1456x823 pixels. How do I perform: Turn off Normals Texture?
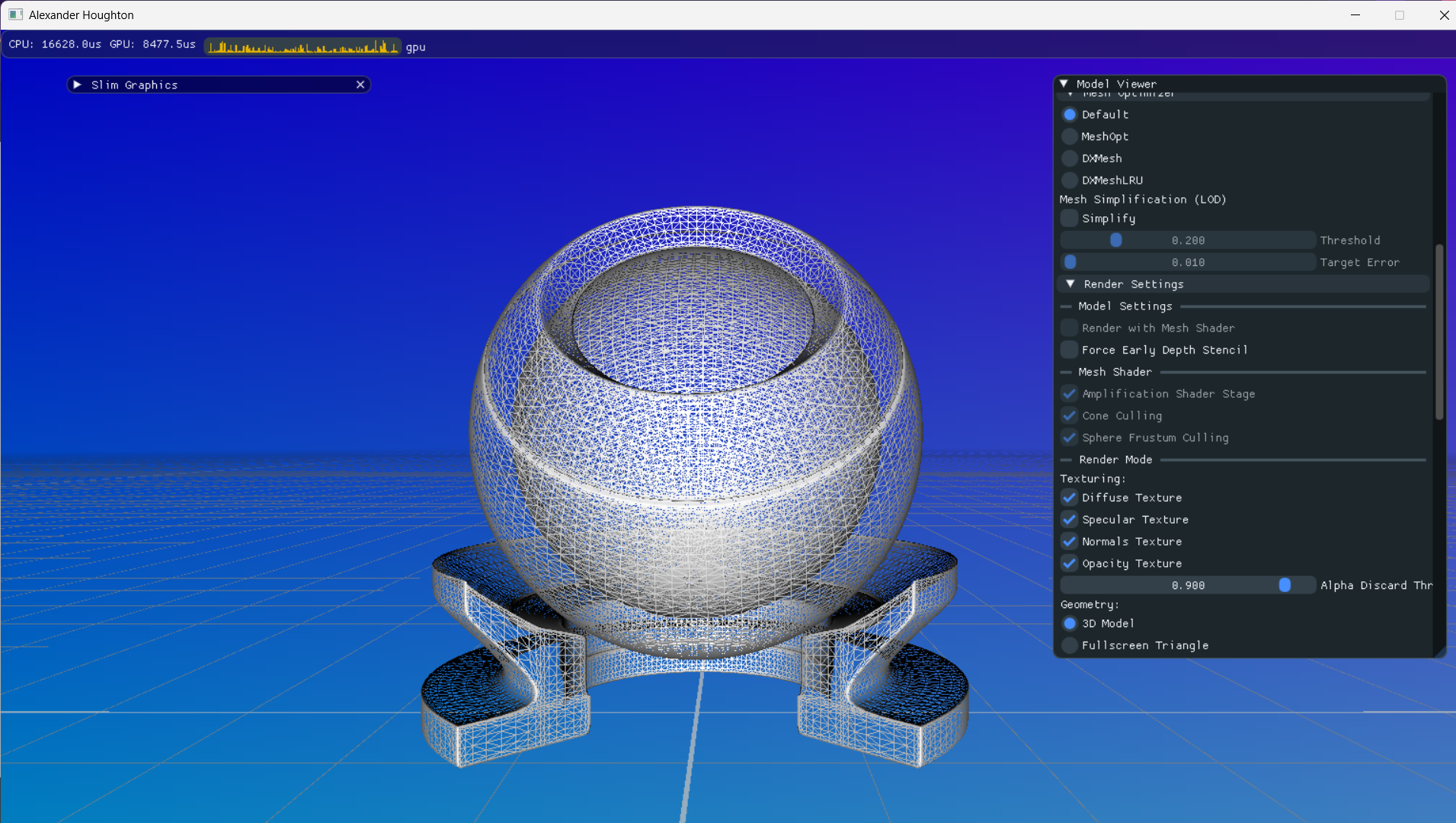(x=1070, y=542)
